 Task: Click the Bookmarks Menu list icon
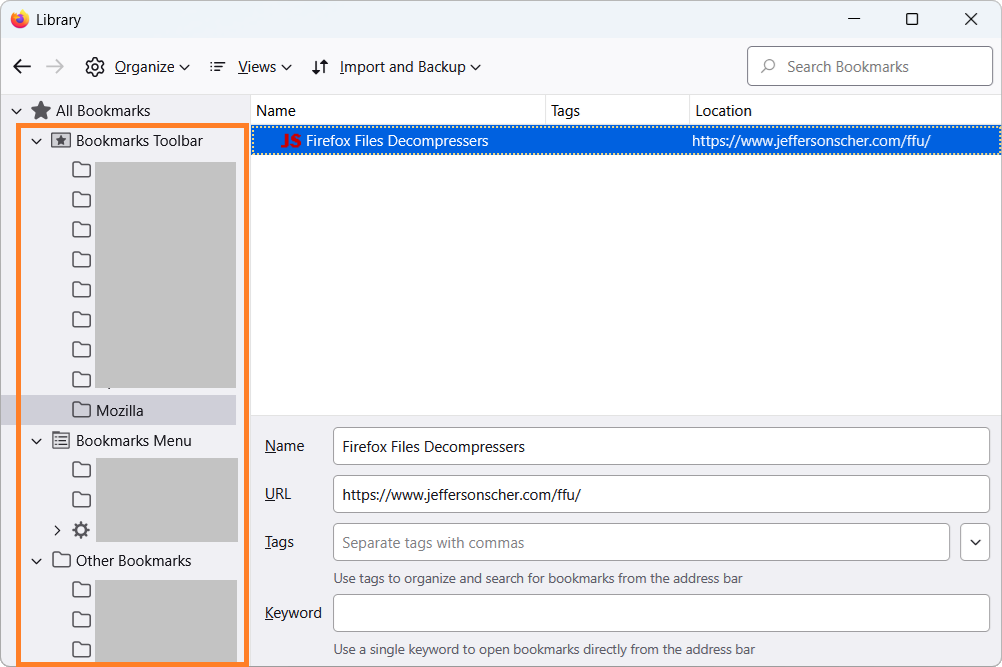pyautogui.click(x=61, y=441)
